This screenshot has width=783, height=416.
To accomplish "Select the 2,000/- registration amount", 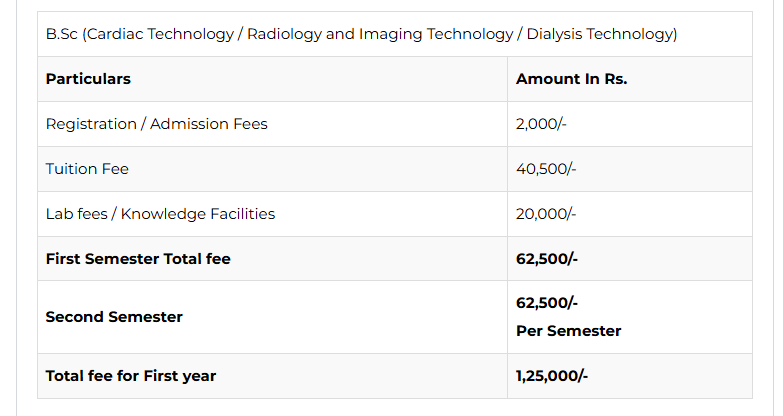I will point(541,124).
